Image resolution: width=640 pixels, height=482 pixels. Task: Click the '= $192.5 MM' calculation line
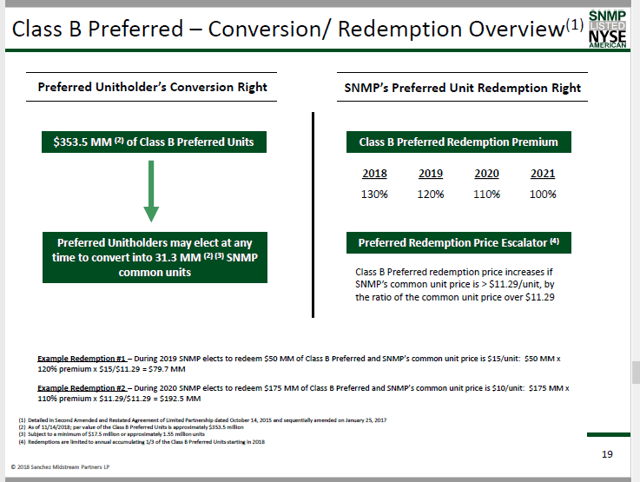[119, 399]
